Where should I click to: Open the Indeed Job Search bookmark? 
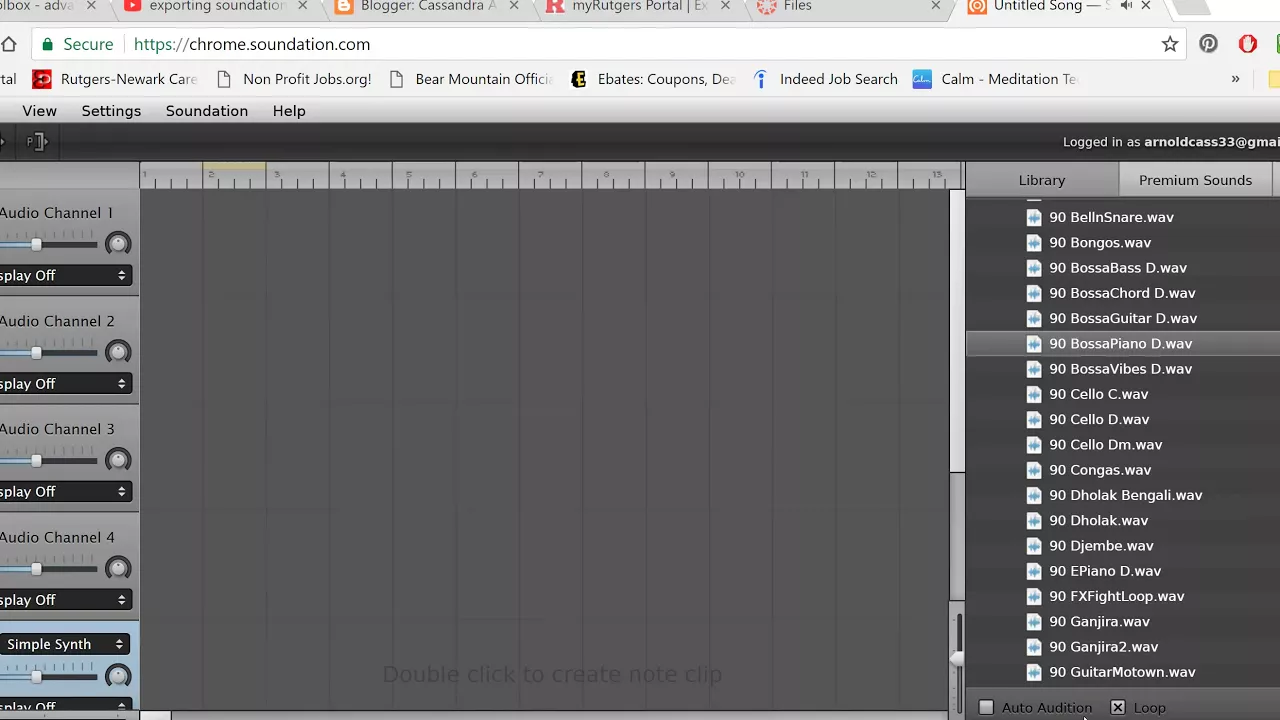(825, 79)
